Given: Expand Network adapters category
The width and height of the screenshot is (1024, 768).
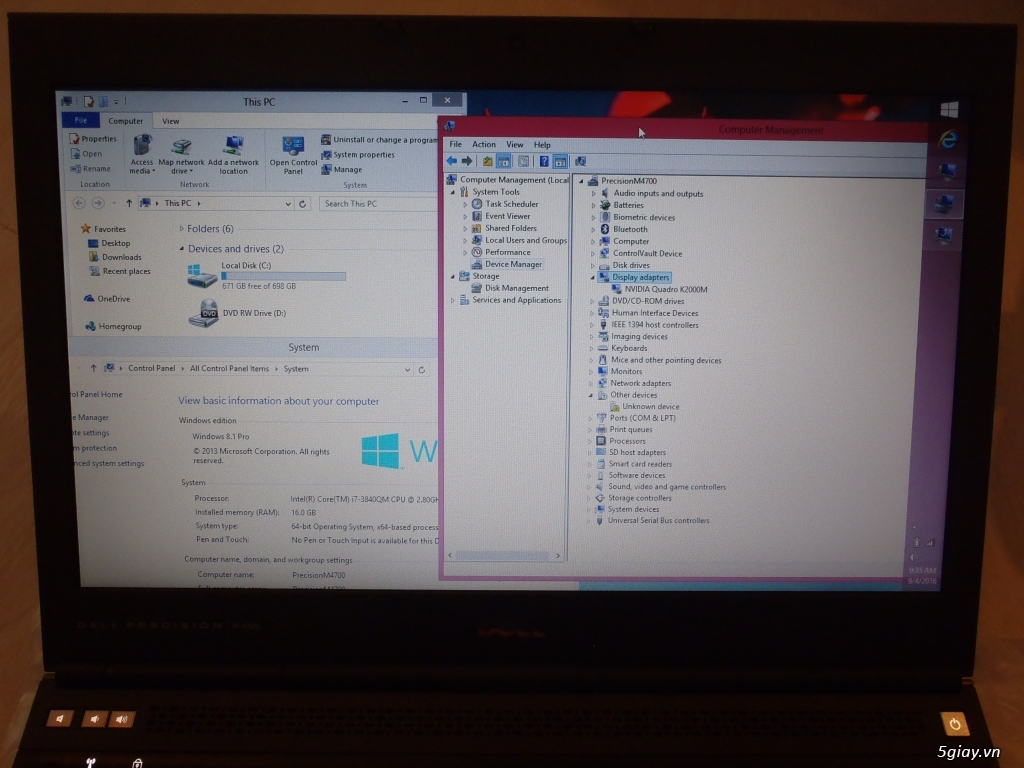Looking at the screenshot, I should [592, 383].
